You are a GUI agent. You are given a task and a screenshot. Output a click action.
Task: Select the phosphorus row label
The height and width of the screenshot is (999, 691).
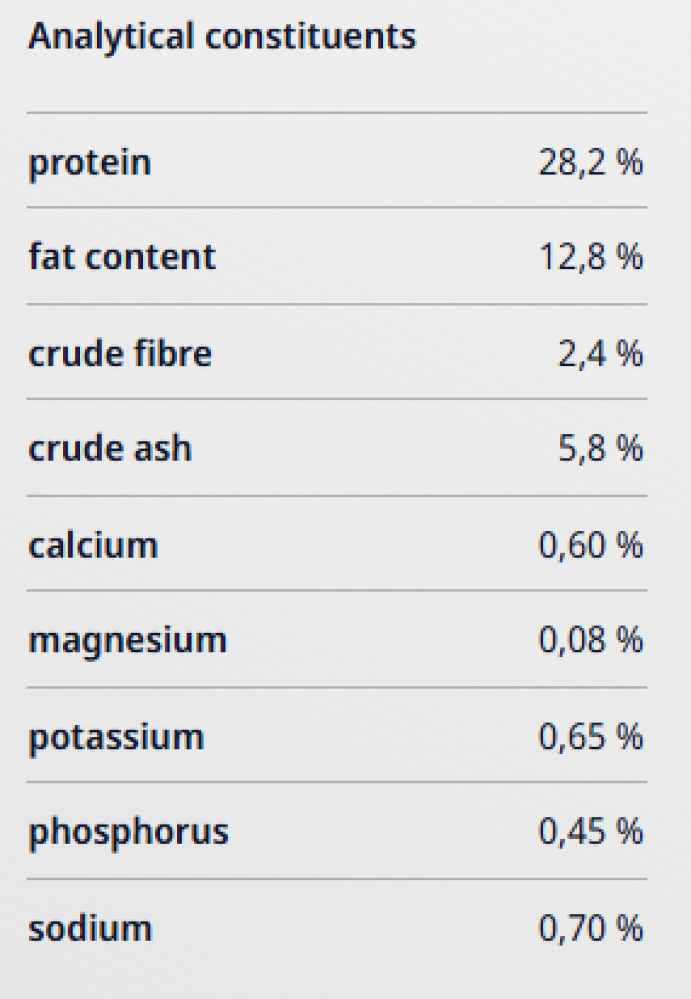(x=128, y=832)
